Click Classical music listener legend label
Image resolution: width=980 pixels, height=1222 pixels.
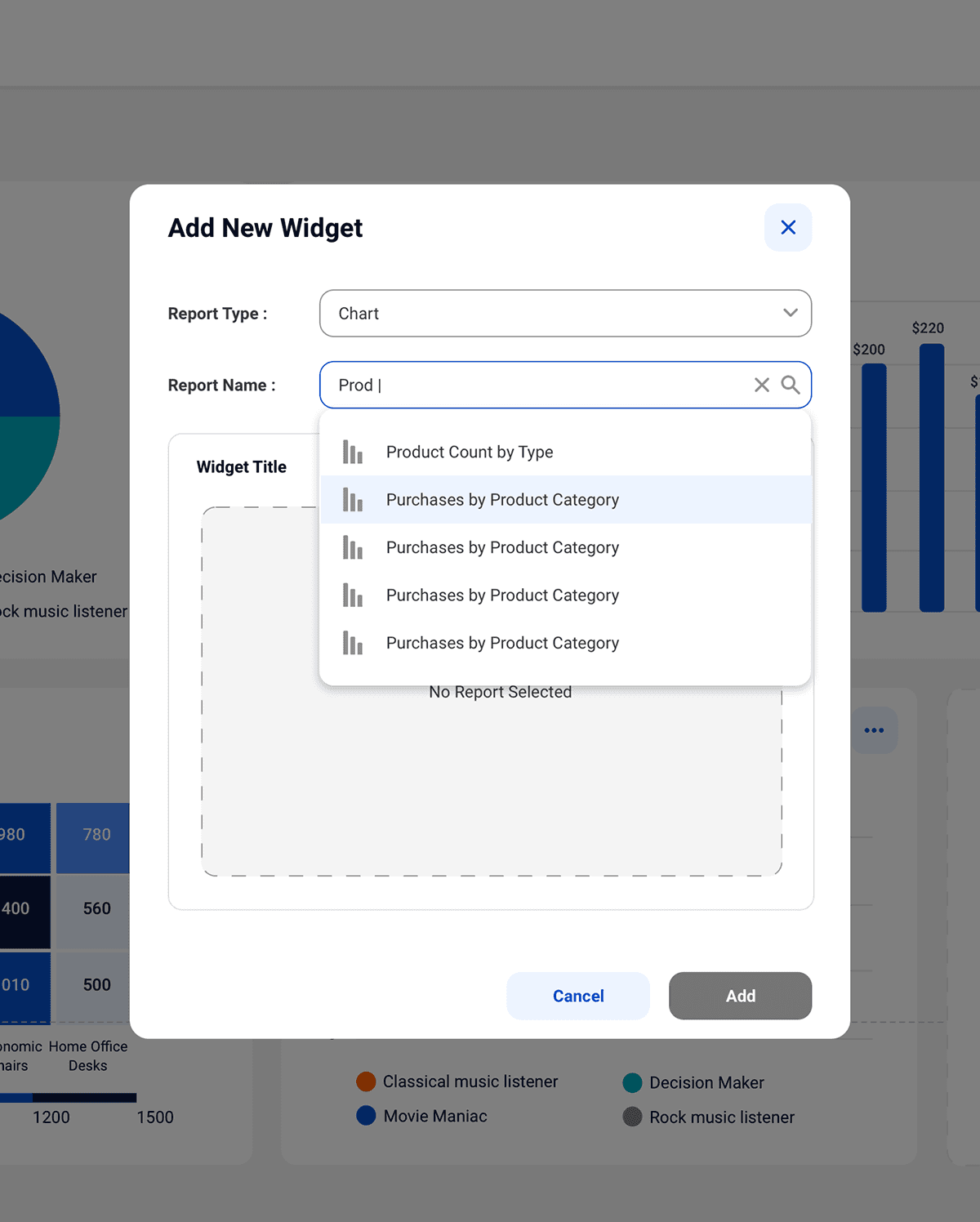pyautogui.click(x=470, y=1082)
